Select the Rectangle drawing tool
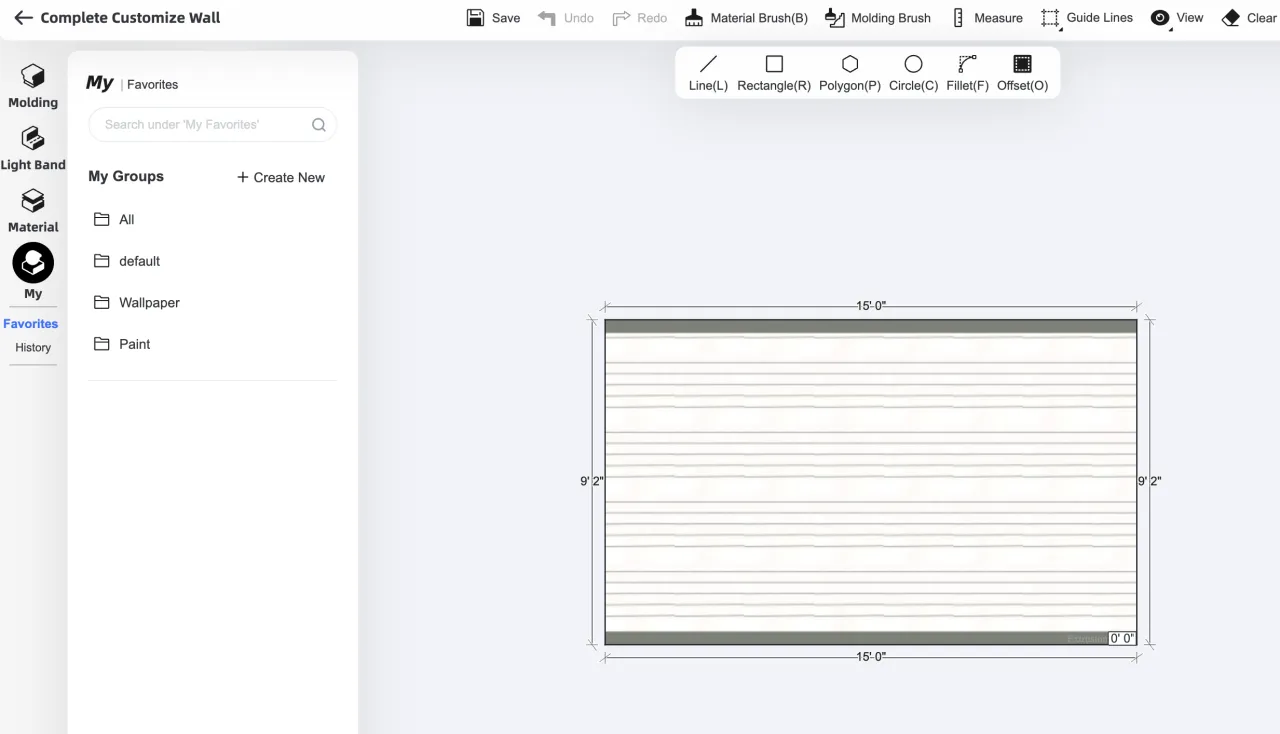 point(773,73)
